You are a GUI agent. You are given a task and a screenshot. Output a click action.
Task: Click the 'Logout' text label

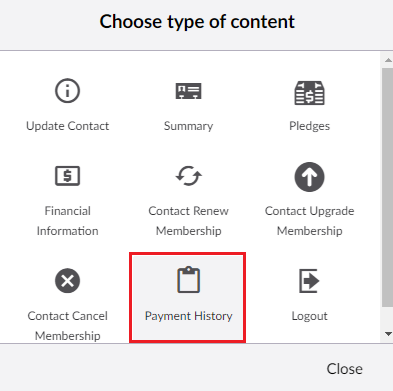309,316
